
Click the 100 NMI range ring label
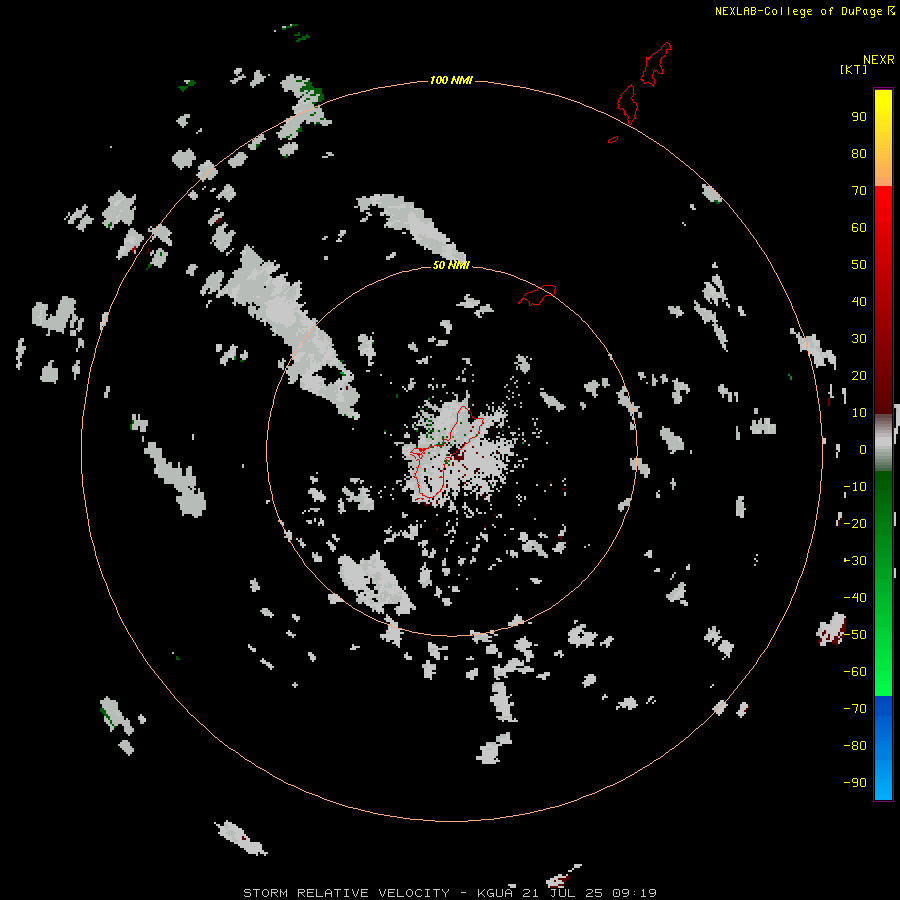(x=451, y=80)
